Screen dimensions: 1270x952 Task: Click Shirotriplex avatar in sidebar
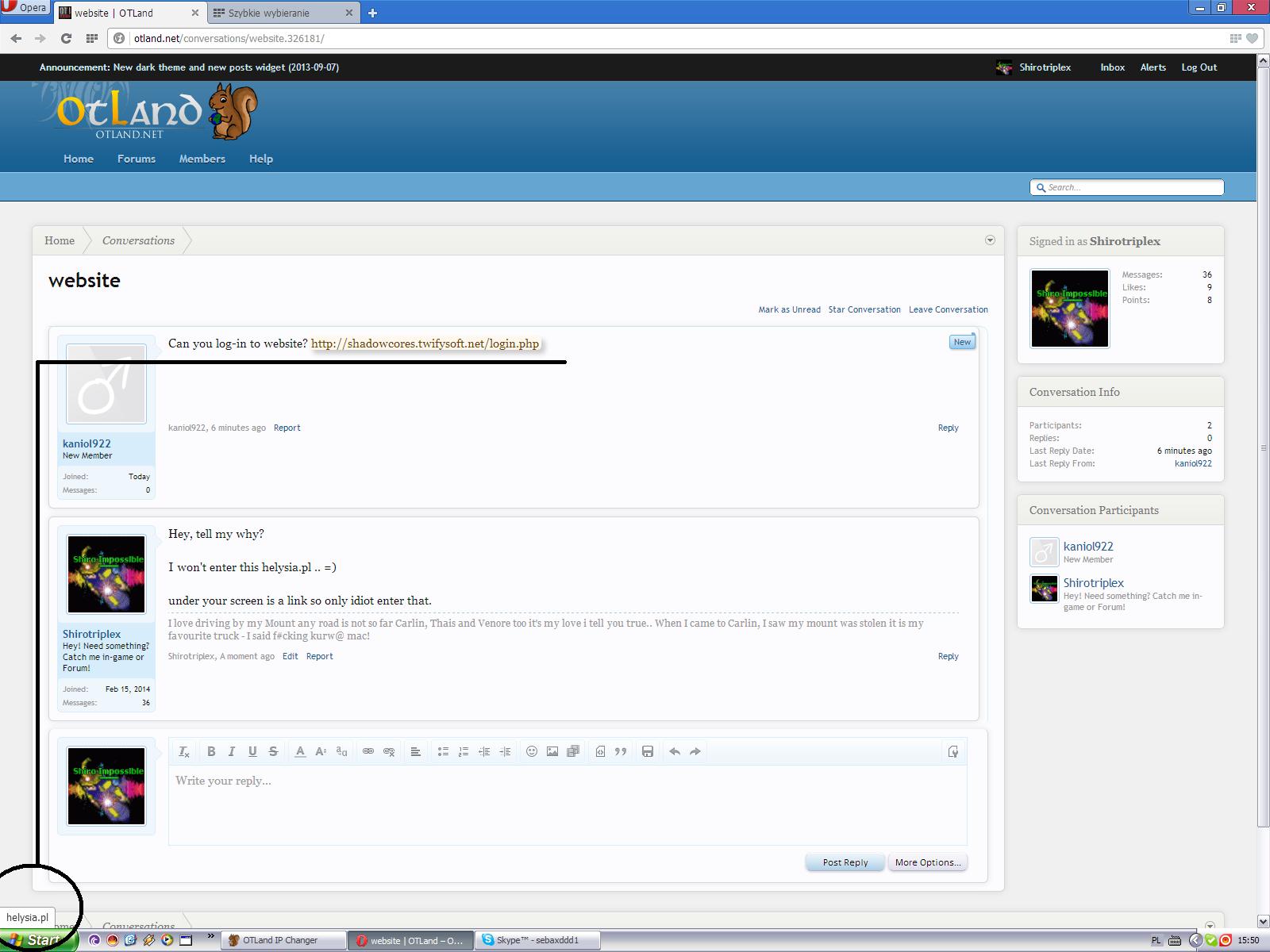[1070, 309]
